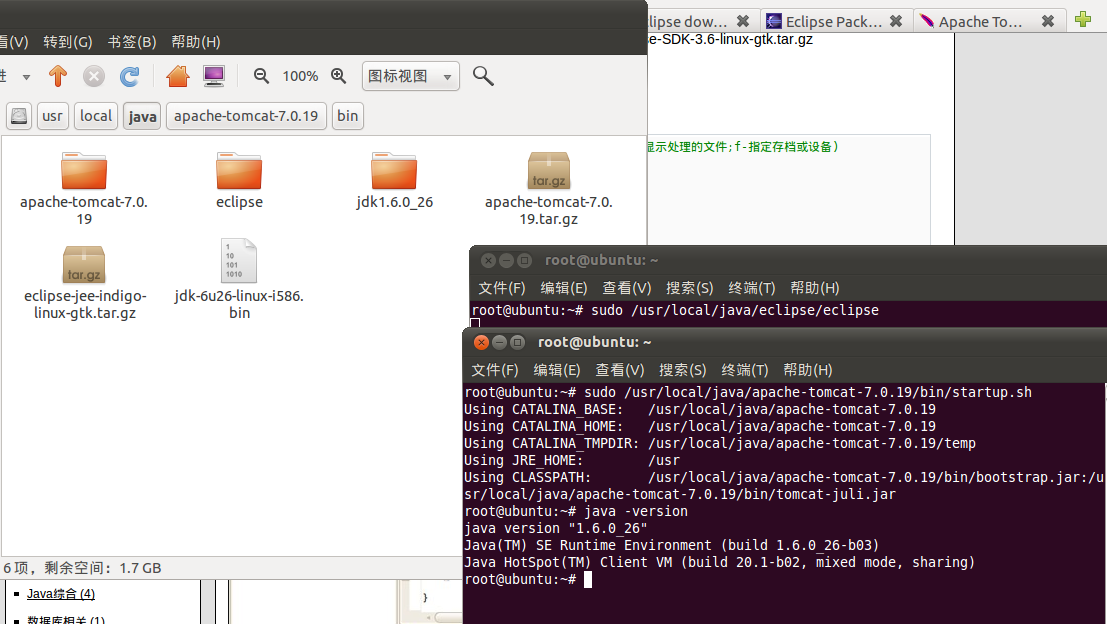Switch to the Eclipse Pack... browser tab
Viewport: 1107px width, 624px height.
(834, 21)
